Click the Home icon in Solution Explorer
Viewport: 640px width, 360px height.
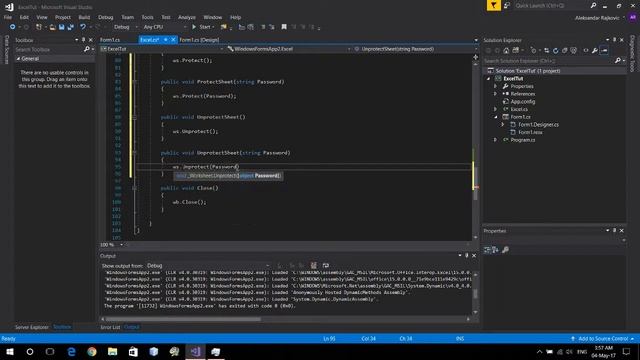pyautogui.click(x=506, y=50)
